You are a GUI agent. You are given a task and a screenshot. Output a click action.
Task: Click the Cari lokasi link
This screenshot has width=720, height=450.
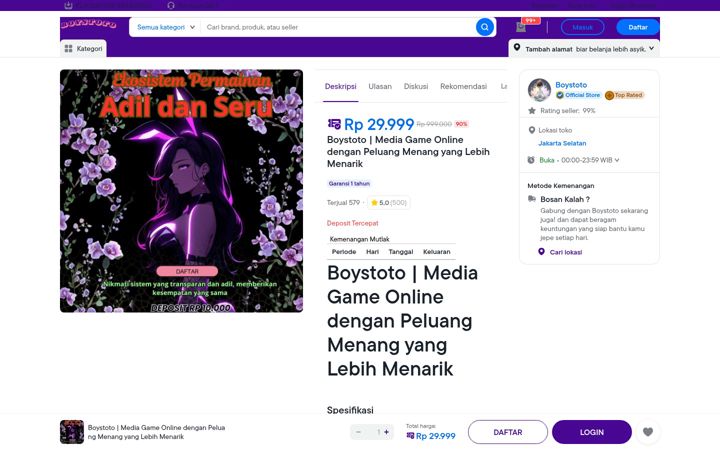(x=566, y=252)
